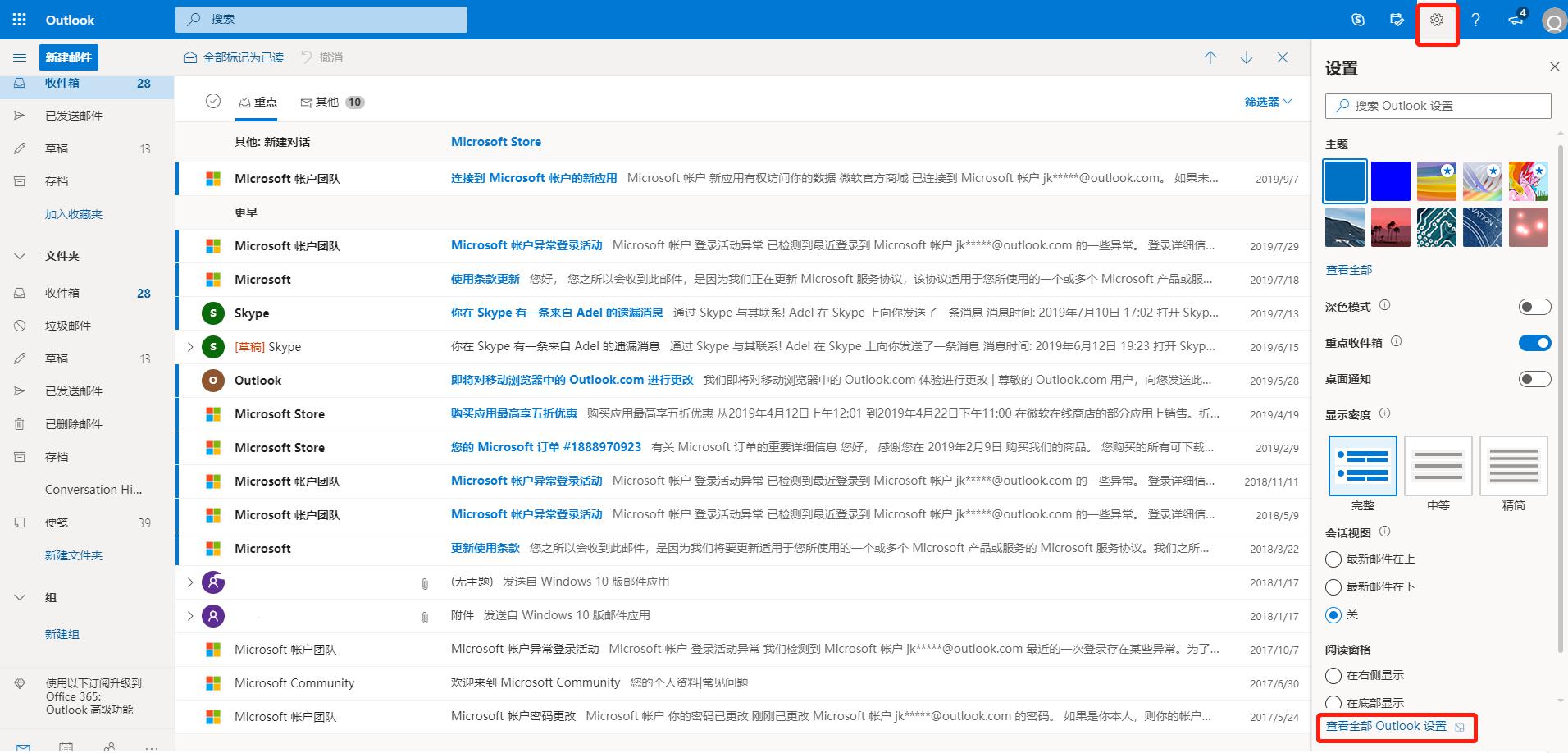The width and height of the screenshot is (1568, 753).
Task: Expand the 附件 conversation thread
Action: [x=190, y=616]
